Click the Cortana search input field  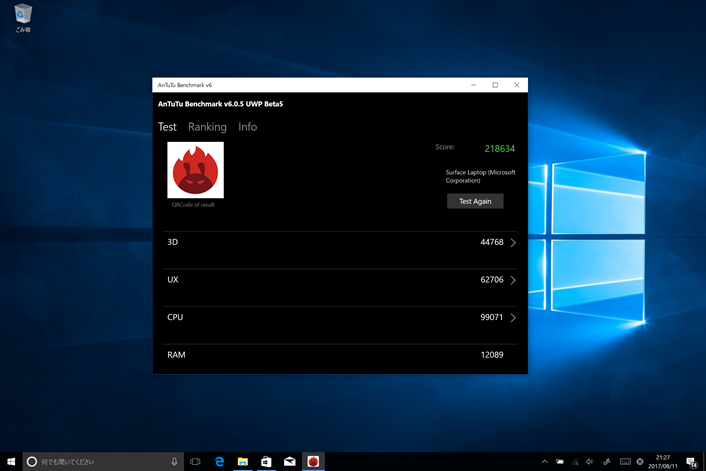click(103, 462)
